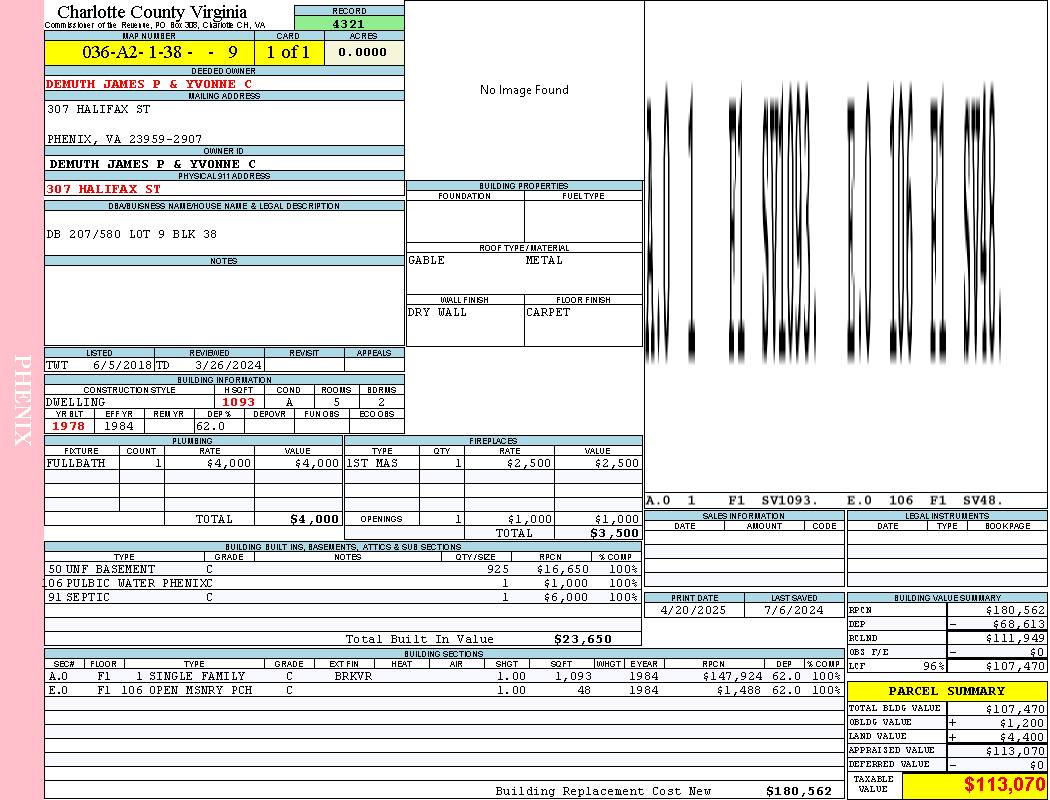Click the acres value 0.0000
The image size is (1050, 800).
click(363, 52)
